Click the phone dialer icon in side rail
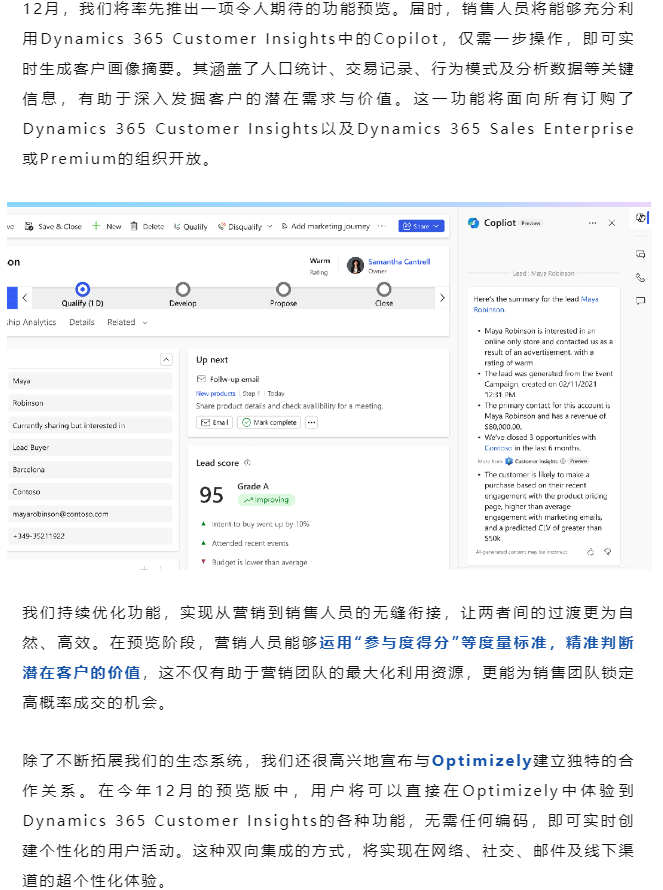 click(x=641, y=278)
